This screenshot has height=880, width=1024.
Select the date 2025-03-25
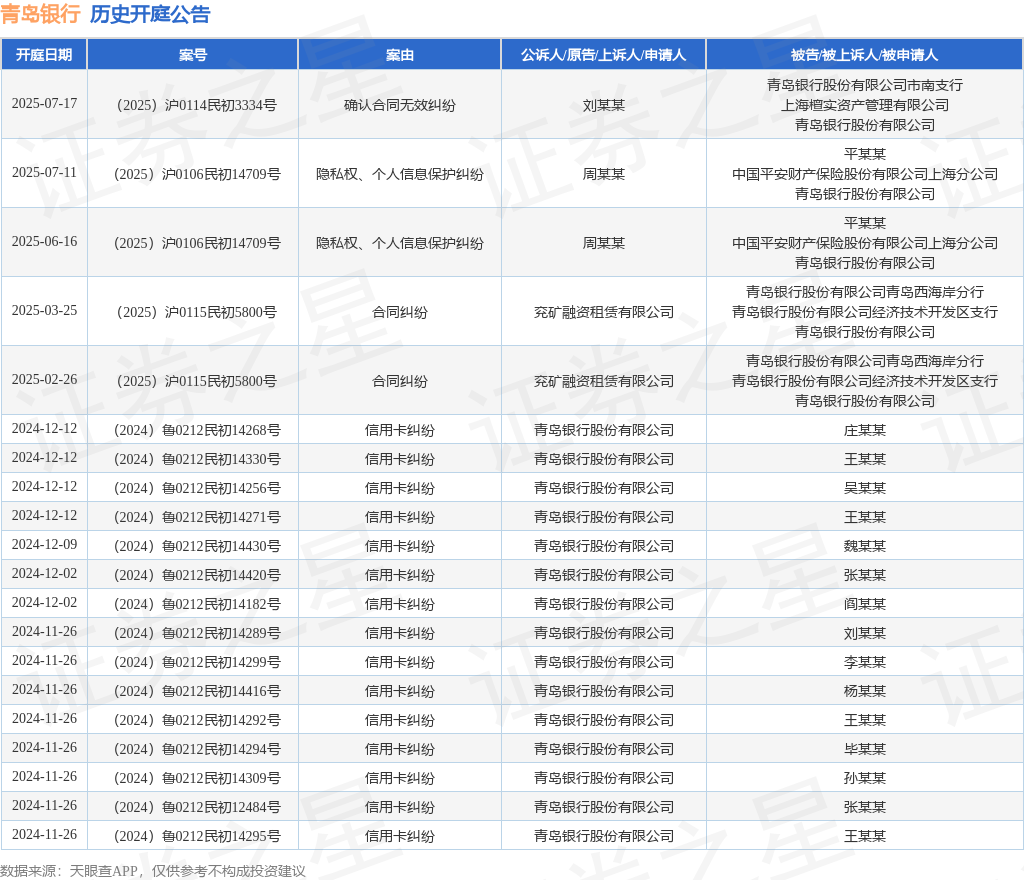click(44, 311)
